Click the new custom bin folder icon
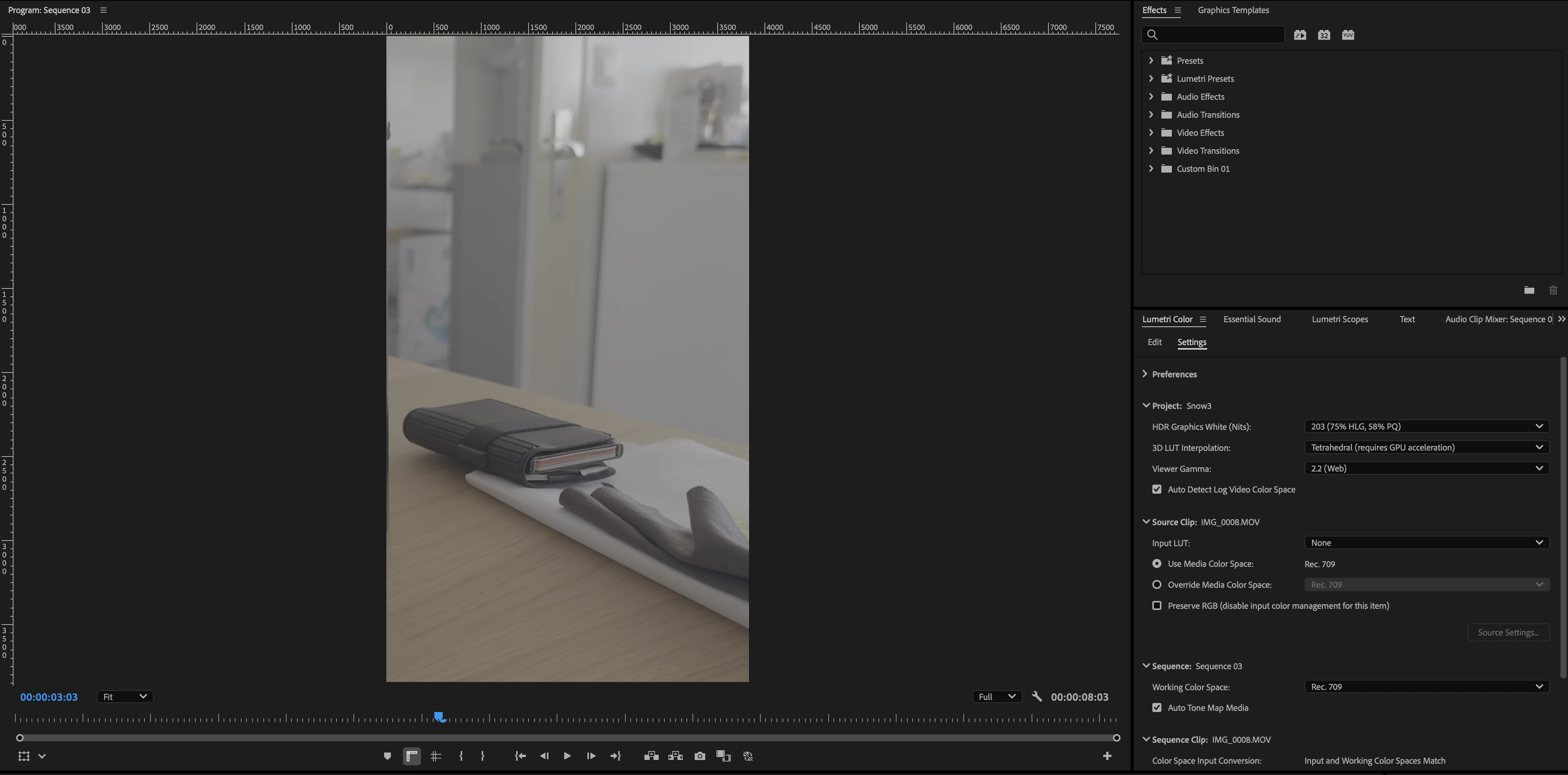The width and height of the screenshot is (1568, 775). coord(1529,290)
